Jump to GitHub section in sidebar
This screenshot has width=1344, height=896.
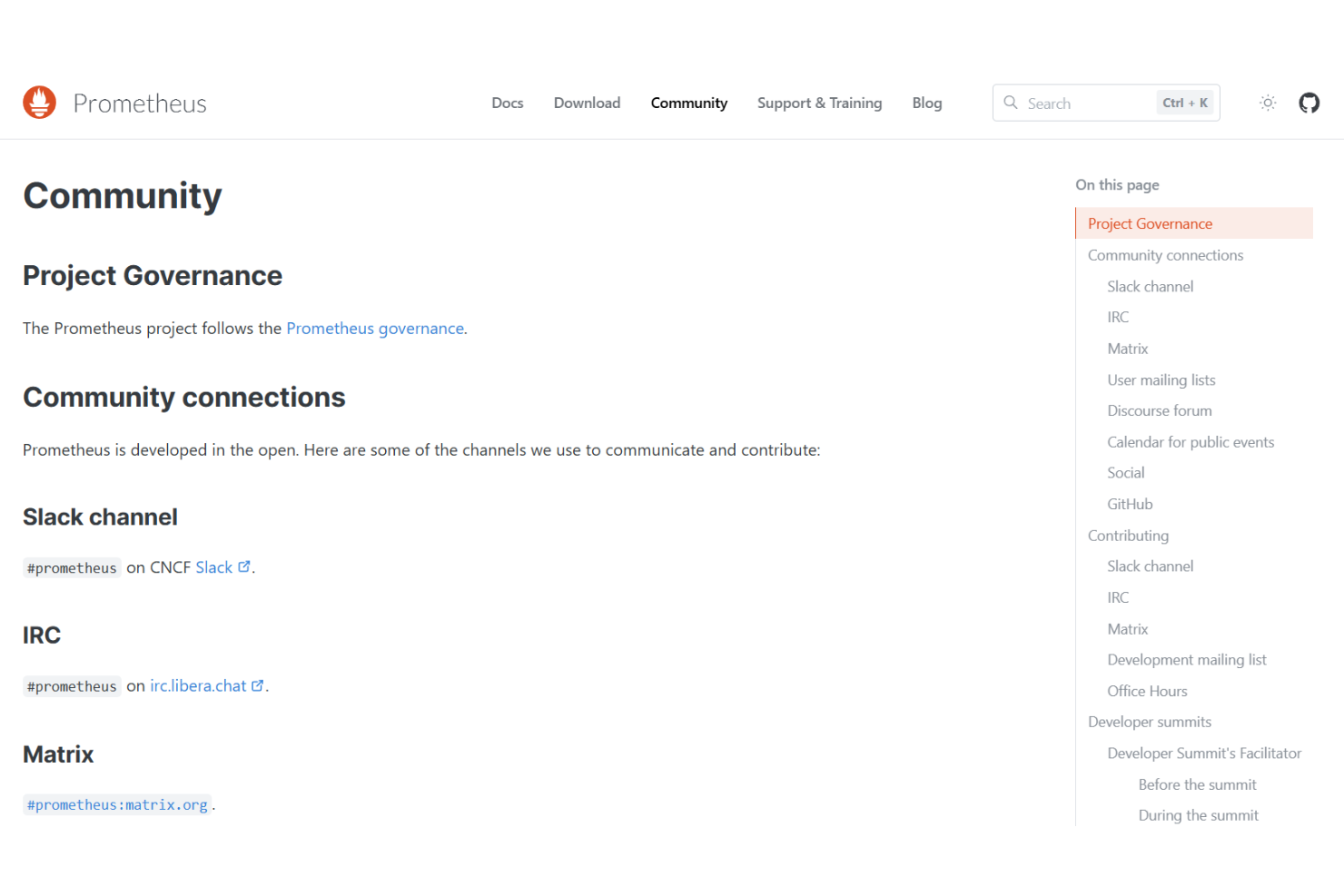point(1130,504)
